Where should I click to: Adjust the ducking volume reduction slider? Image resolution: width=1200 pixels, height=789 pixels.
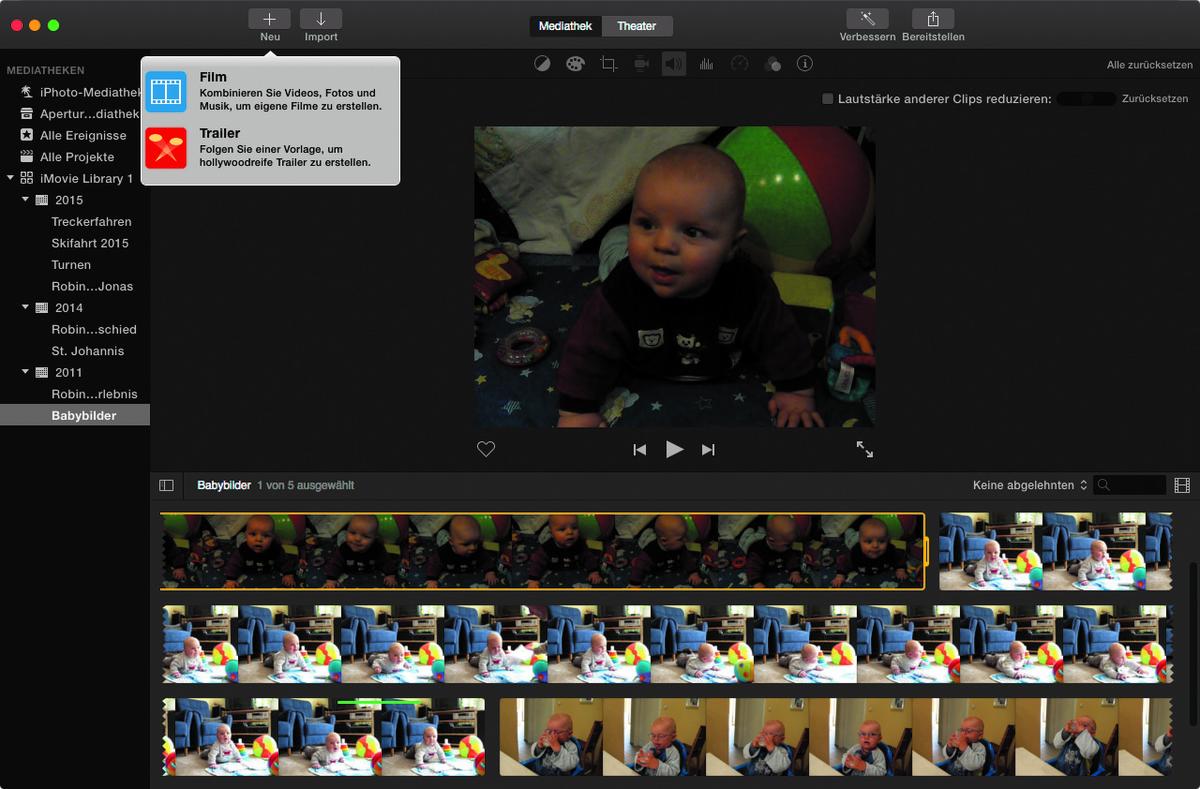(x=1087, y=99)
